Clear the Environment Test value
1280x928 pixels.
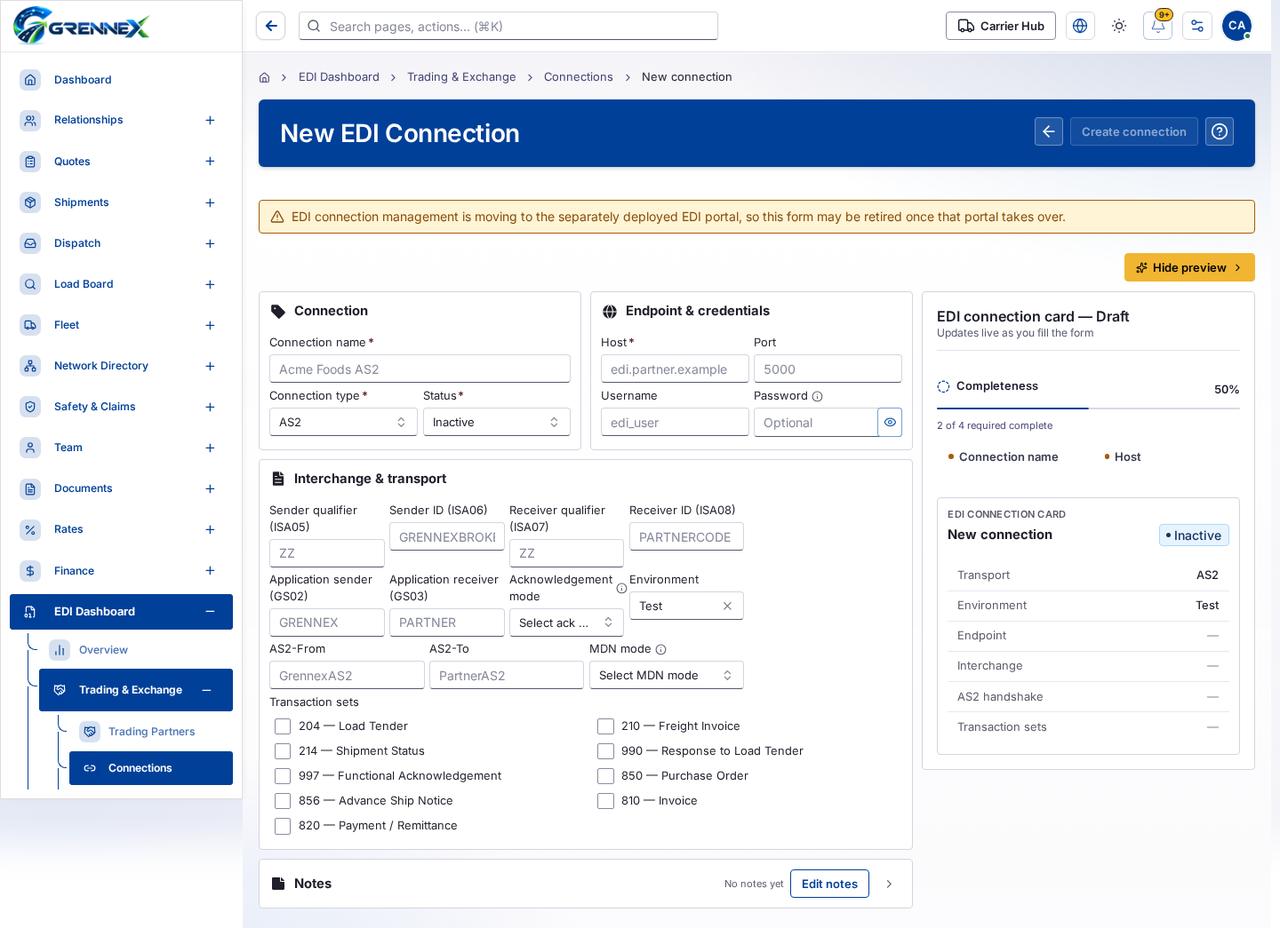coord(727,606)
